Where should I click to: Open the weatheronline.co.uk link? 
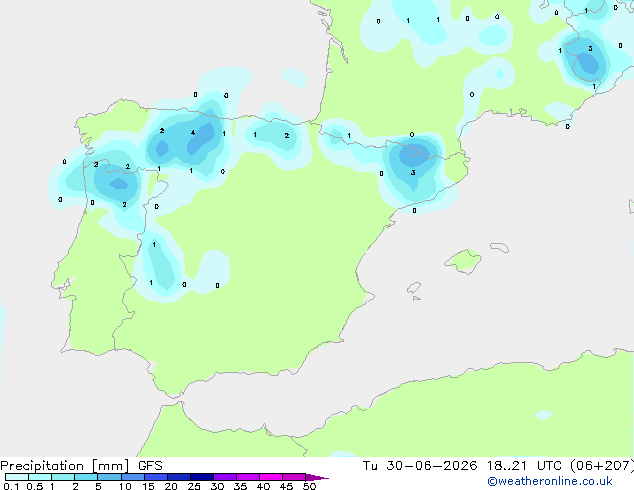point(549,481)
